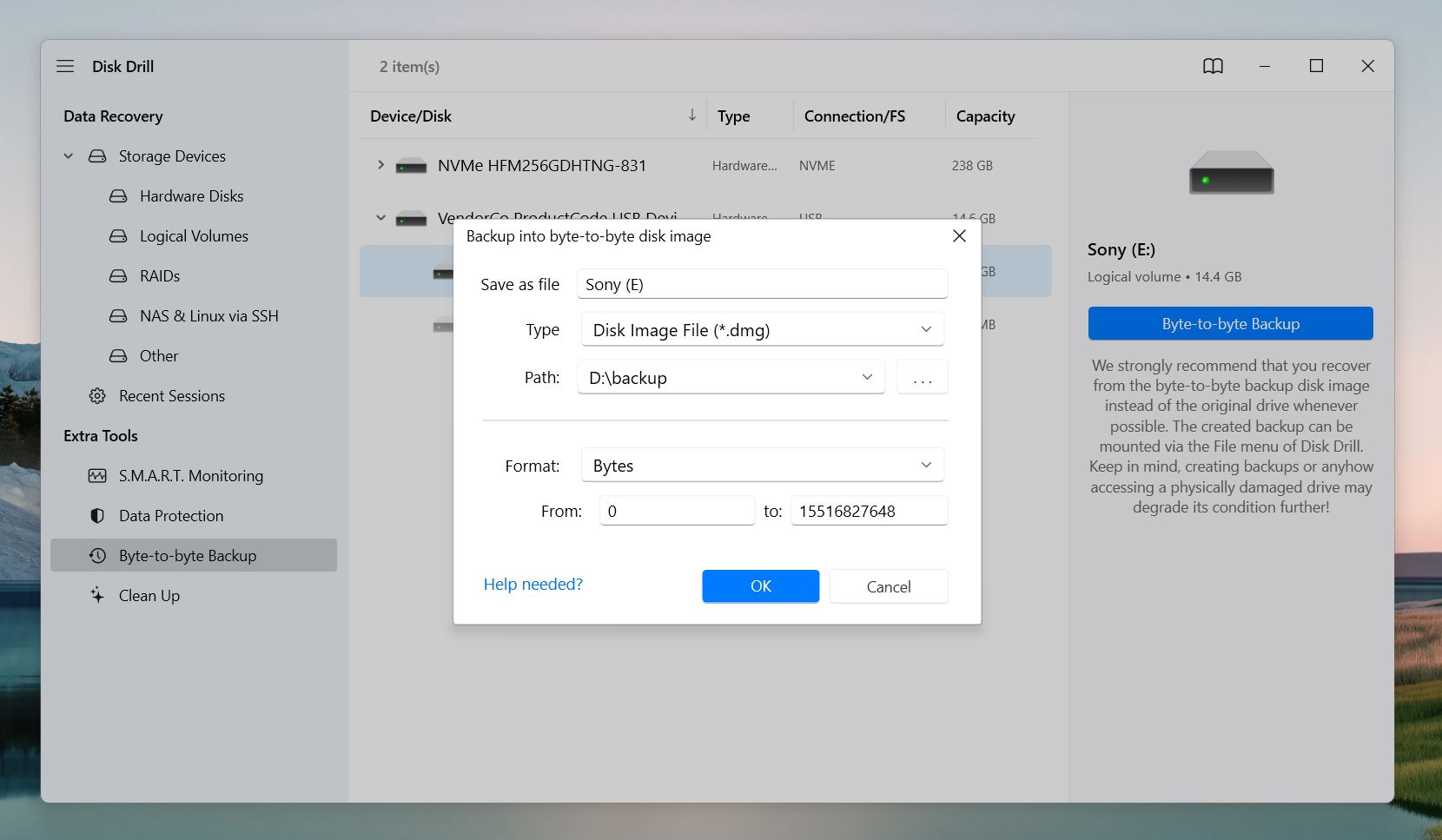Click the Clean Up sparkle icon
The height and width of the screenshot is (840, 1442).
point(97,595)
